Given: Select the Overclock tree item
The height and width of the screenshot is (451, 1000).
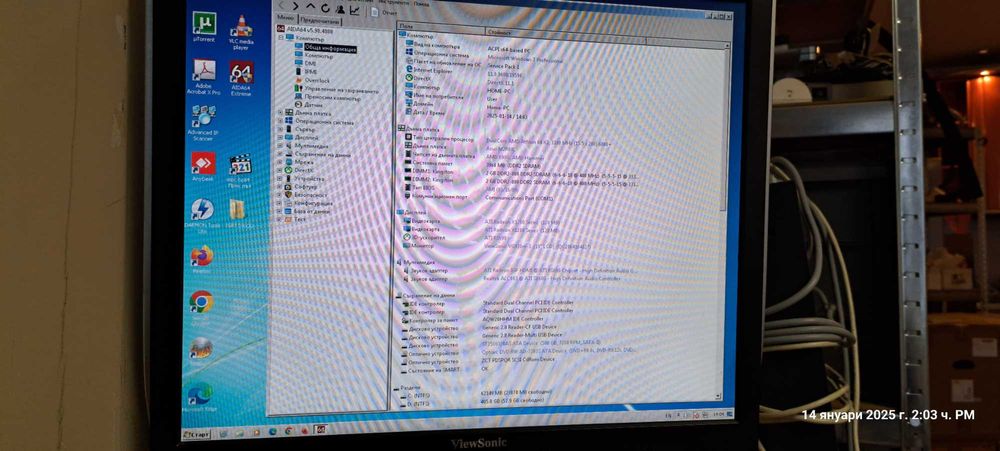Looking at the screenshot, I should pyautogui.click(x=312, y=80).
